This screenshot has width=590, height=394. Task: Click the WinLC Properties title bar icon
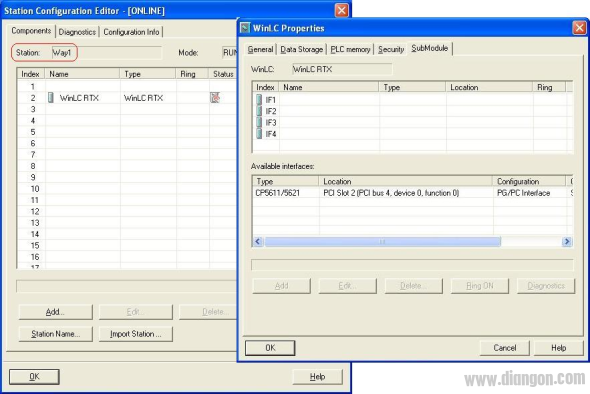tap(245, 28)
